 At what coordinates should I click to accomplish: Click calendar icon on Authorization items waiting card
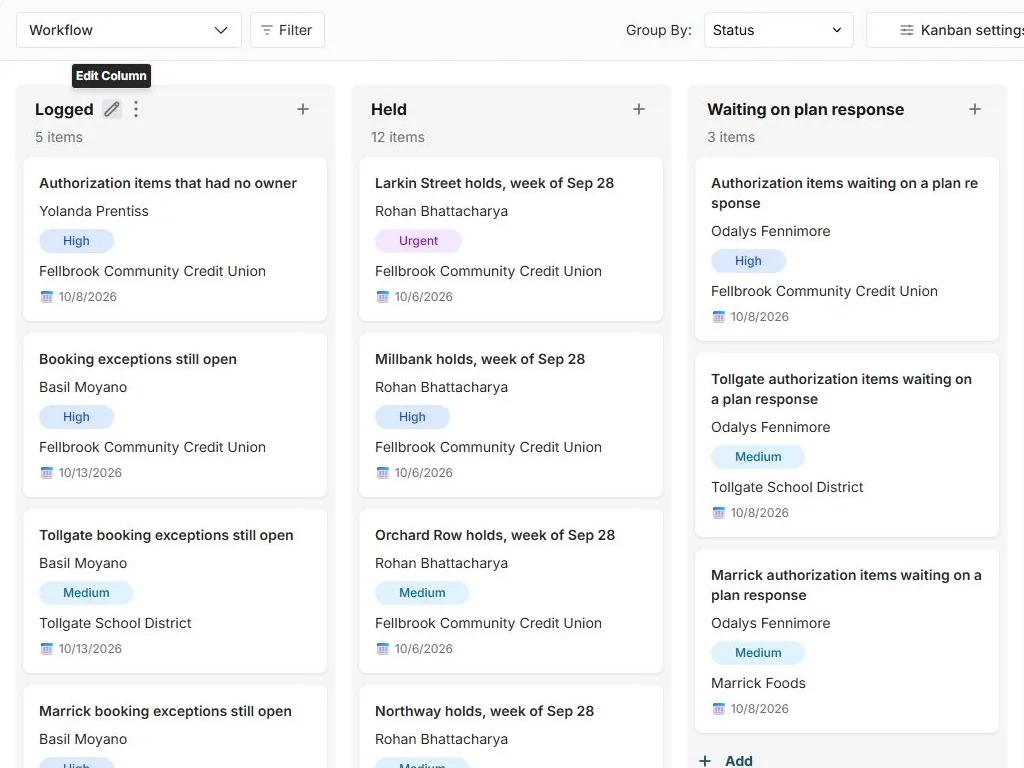pyautogui.click(x=718, y=317)
